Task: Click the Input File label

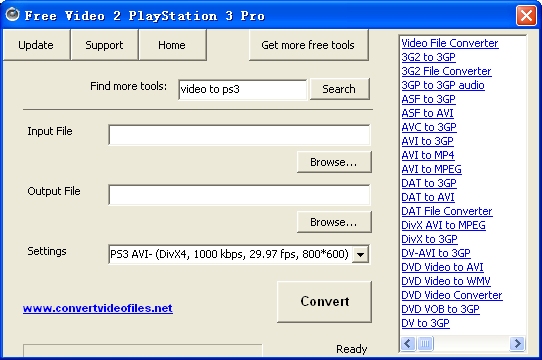Action: click(x=50, y=131)
